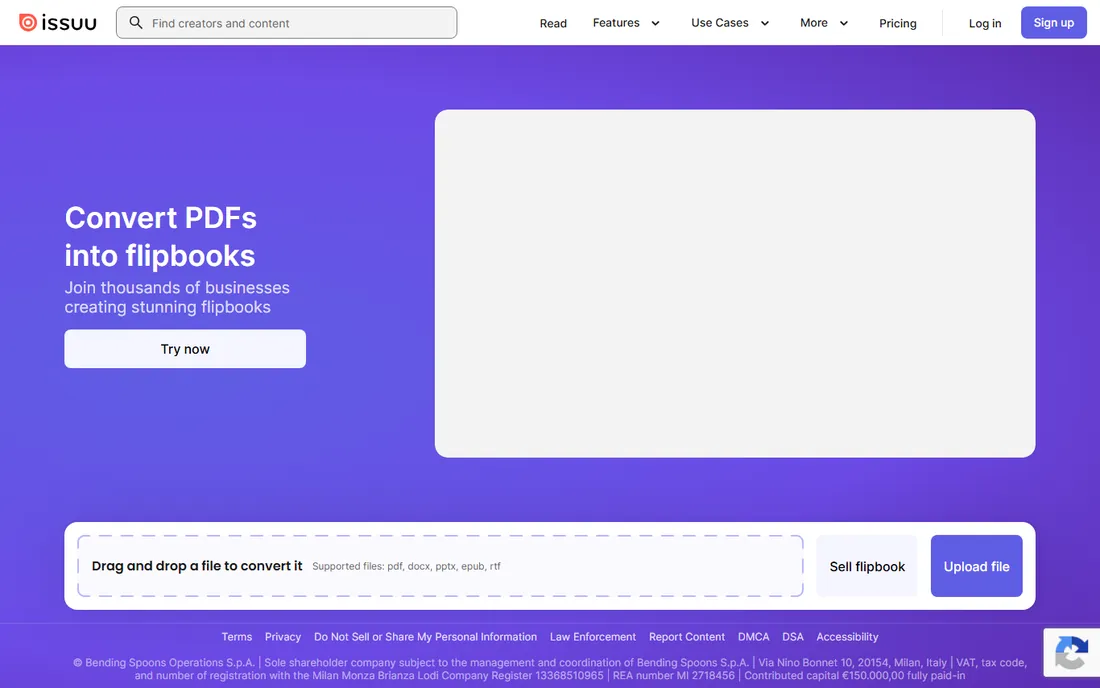Expand the Features dropdown chevron
1100x688 pixels.
(655, 23)
